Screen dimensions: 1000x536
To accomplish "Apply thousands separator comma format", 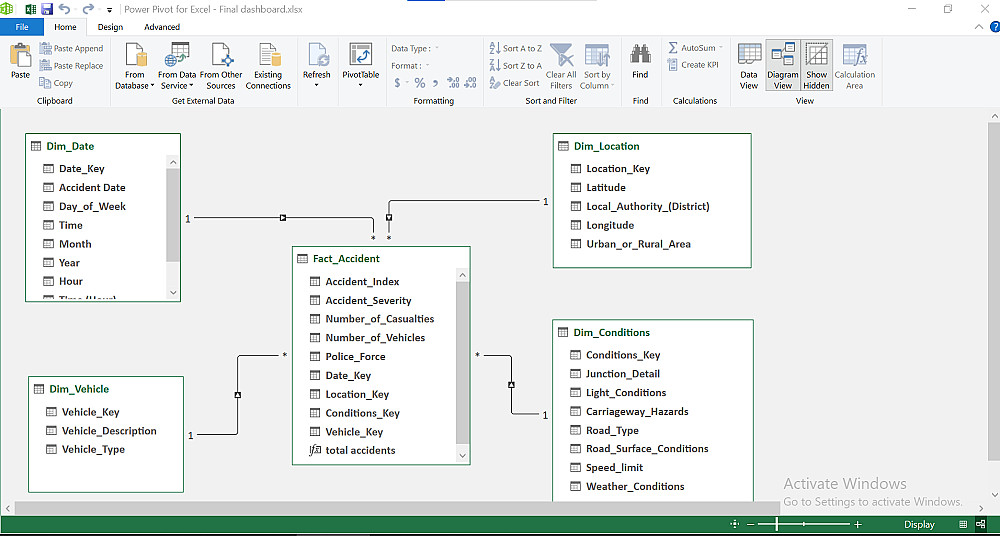I will pos(436,83).
